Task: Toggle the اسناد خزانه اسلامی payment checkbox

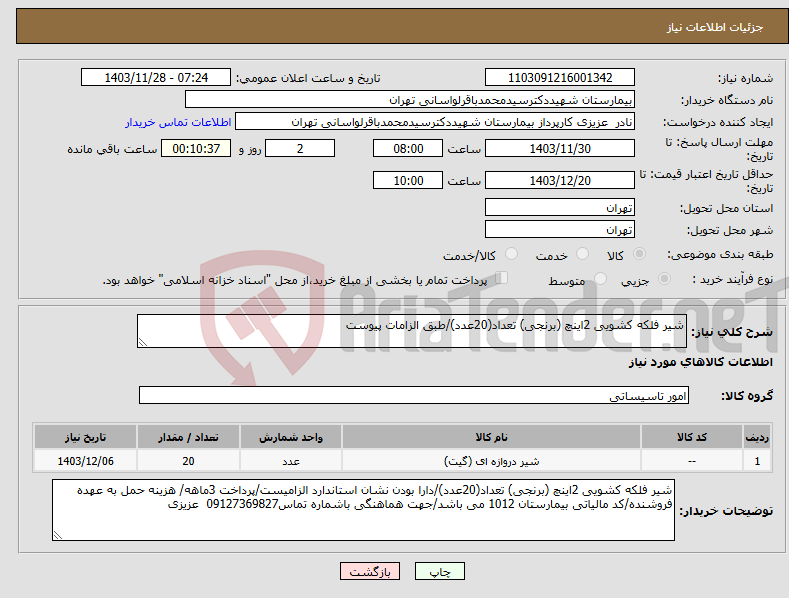Action: tap(501, 277)
